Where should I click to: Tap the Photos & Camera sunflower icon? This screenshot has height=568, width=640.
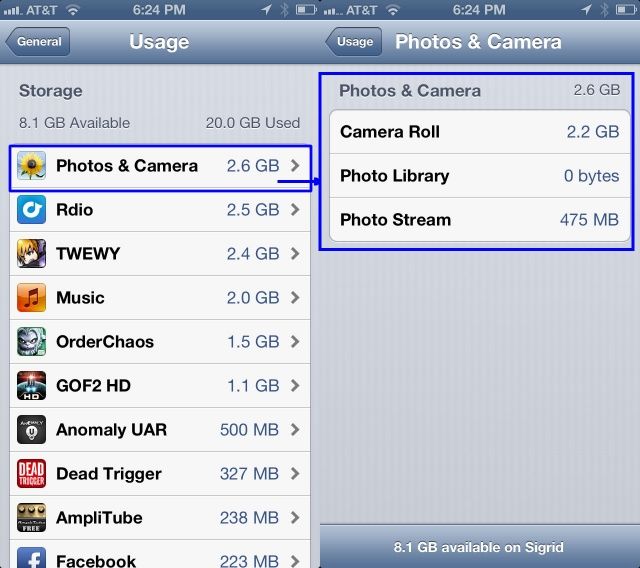pyautogui.click(x=31, y=166)
